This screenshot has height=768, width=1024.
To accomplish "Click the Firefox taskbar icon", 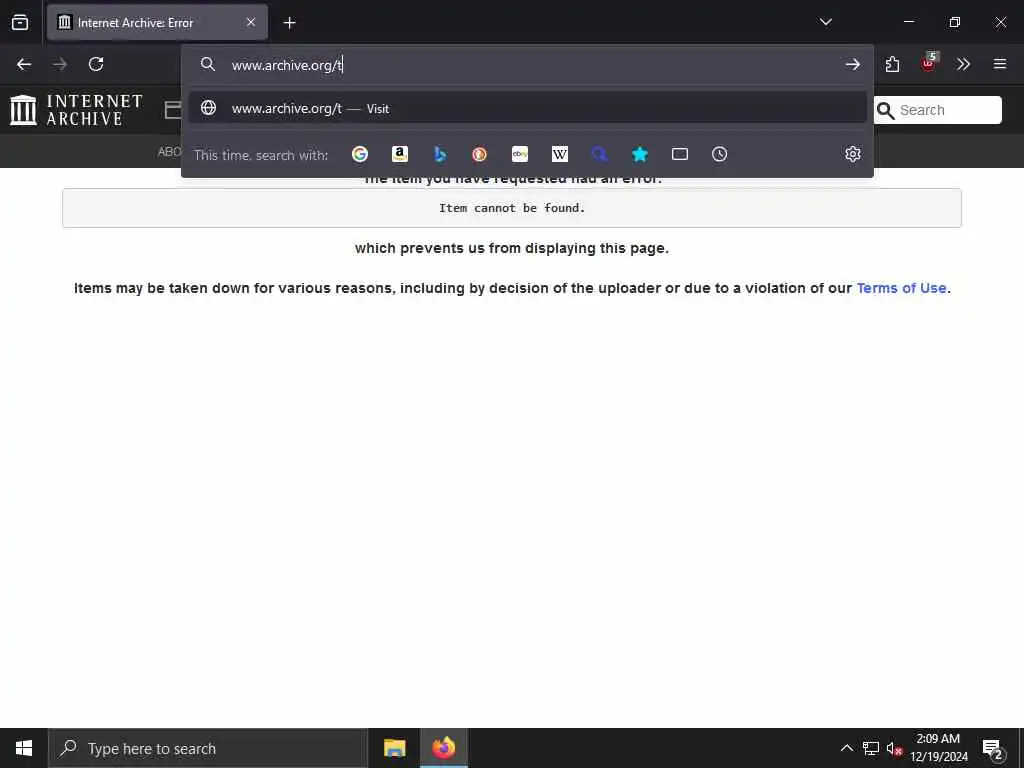I will [443, 748].
